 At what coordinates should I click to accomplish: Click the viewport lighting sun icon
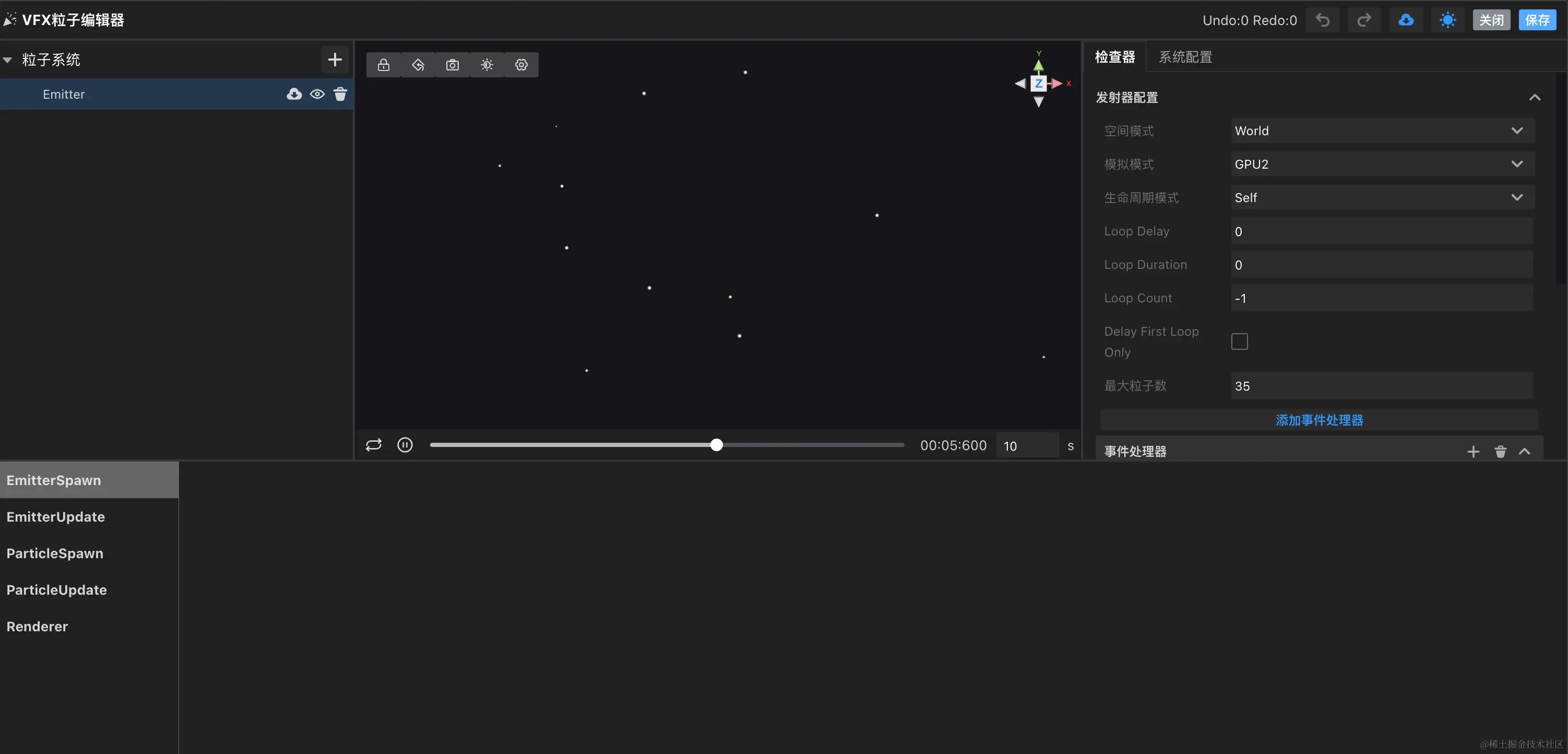[487, 65]
